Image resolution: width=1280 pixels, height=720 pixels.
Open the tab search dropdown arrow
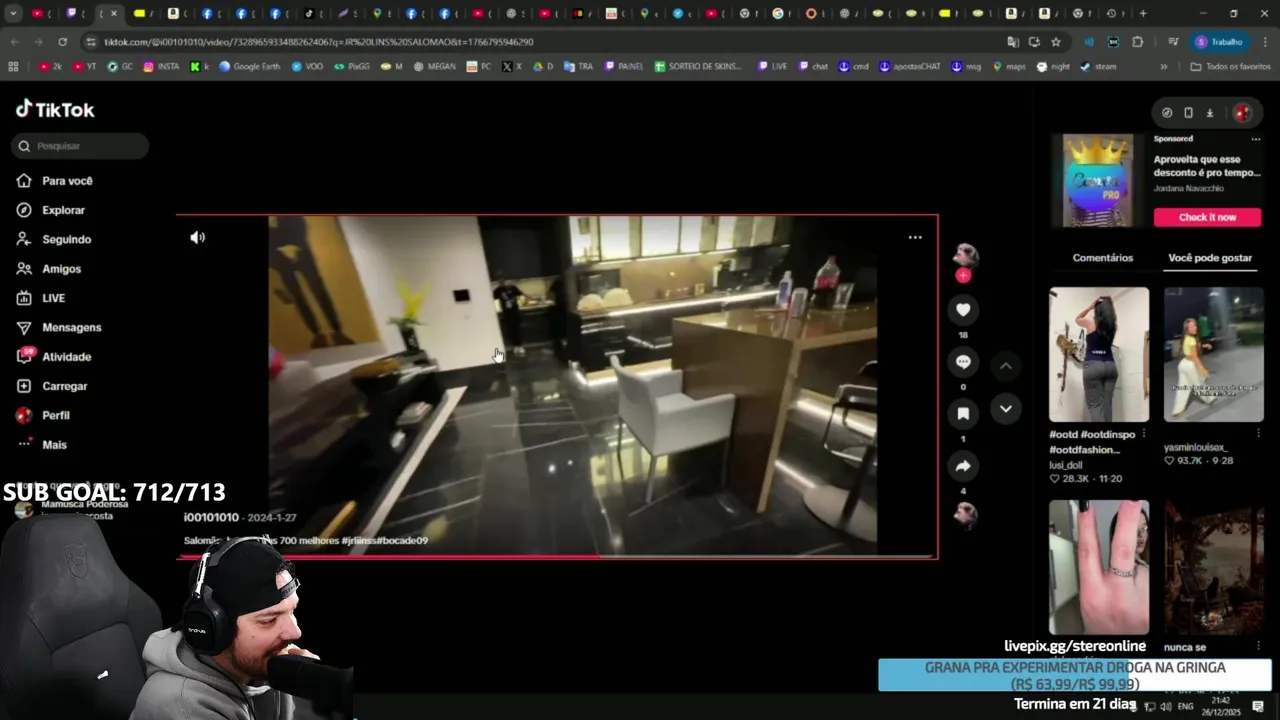[13, 14]
